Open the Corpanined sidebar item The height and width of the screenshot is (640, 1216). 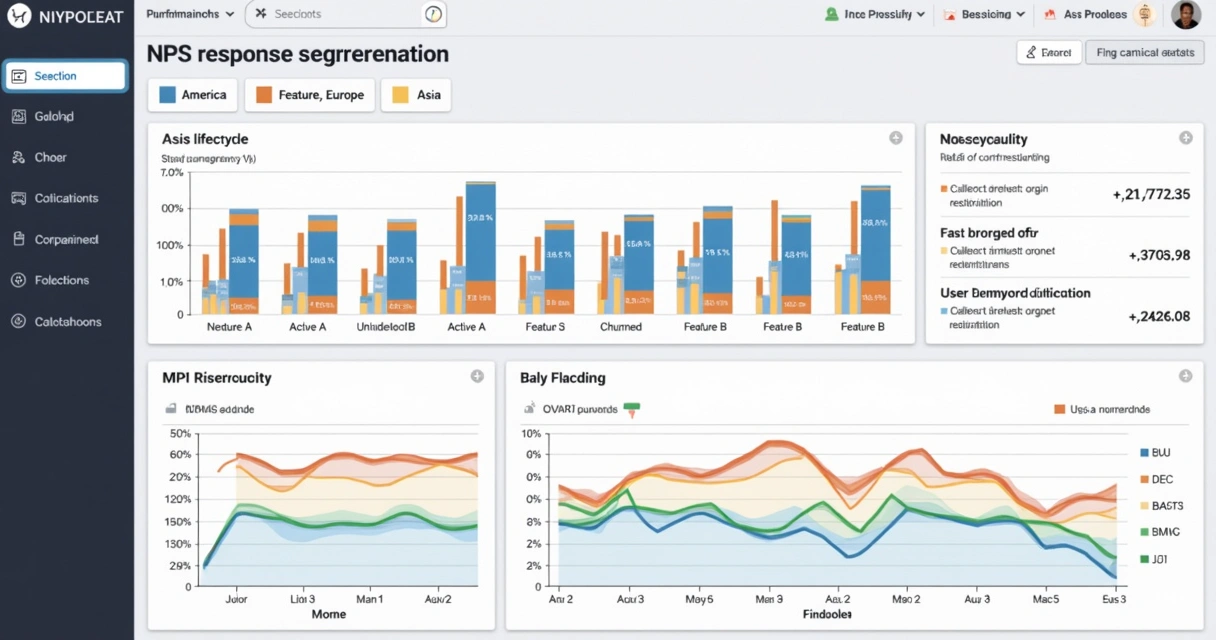[x=66, y=239]
